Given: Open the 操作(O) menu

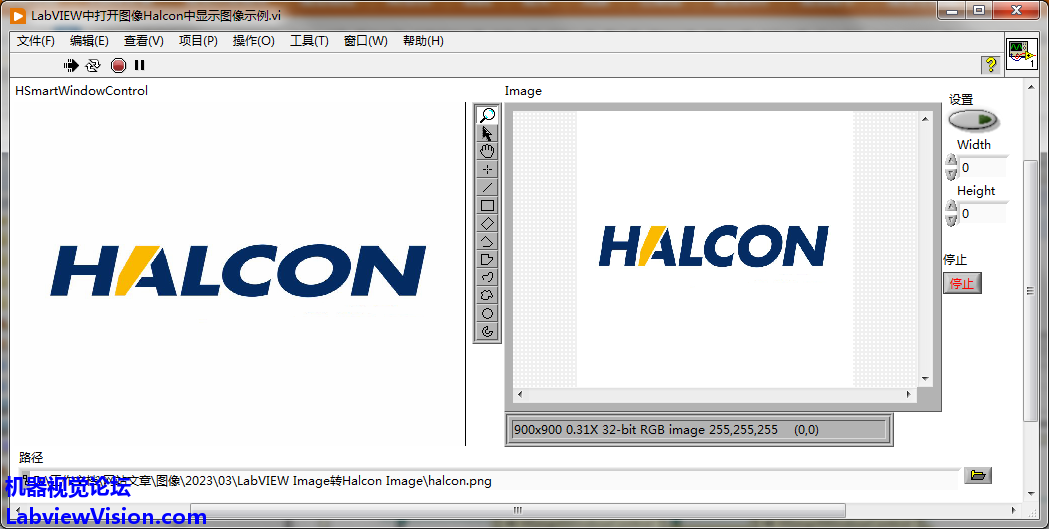Looking at the screenshot, I should (x=254, y=41).
